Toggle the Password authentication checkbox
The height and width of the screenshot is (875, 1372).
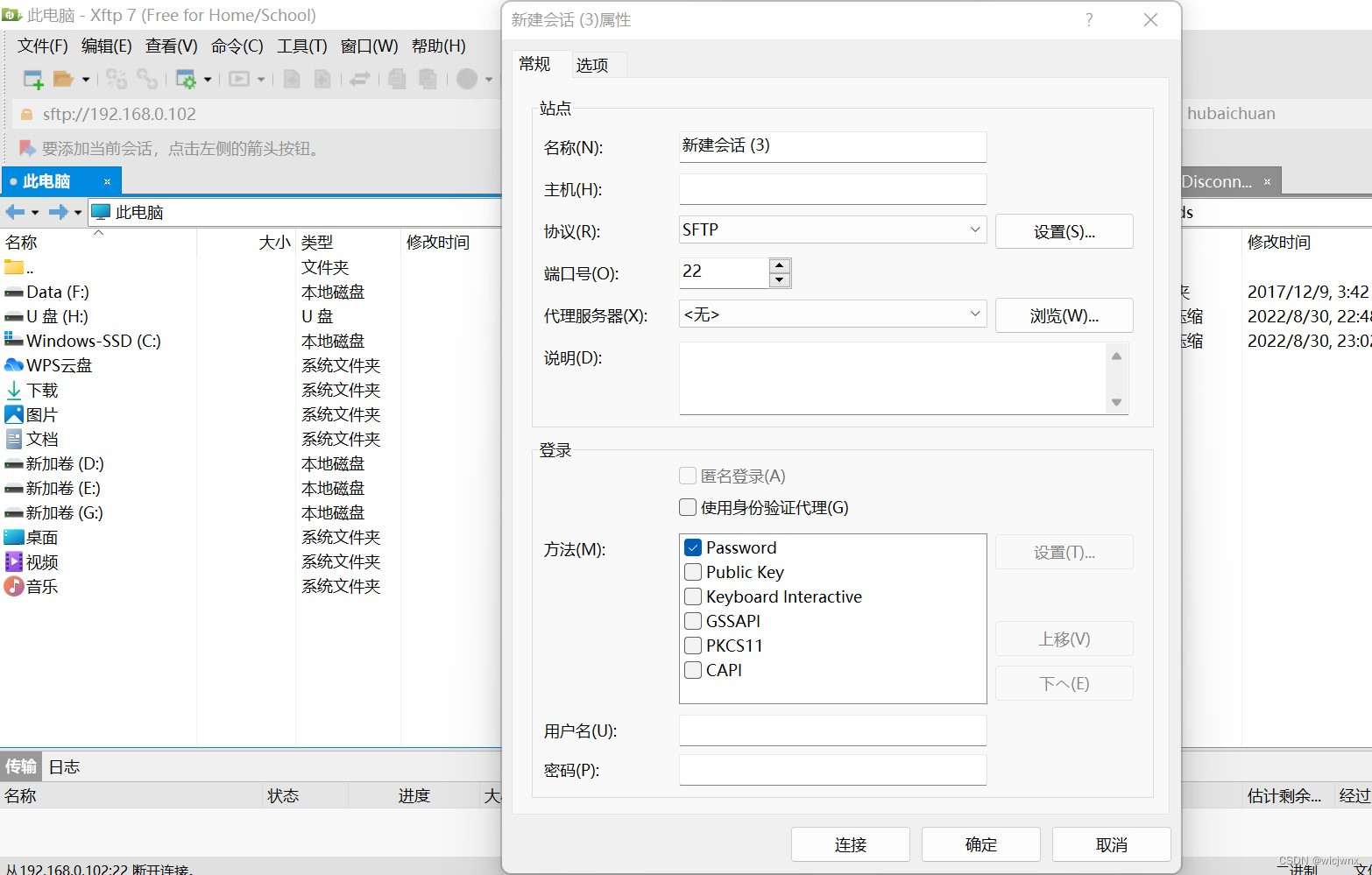[693, 547]
